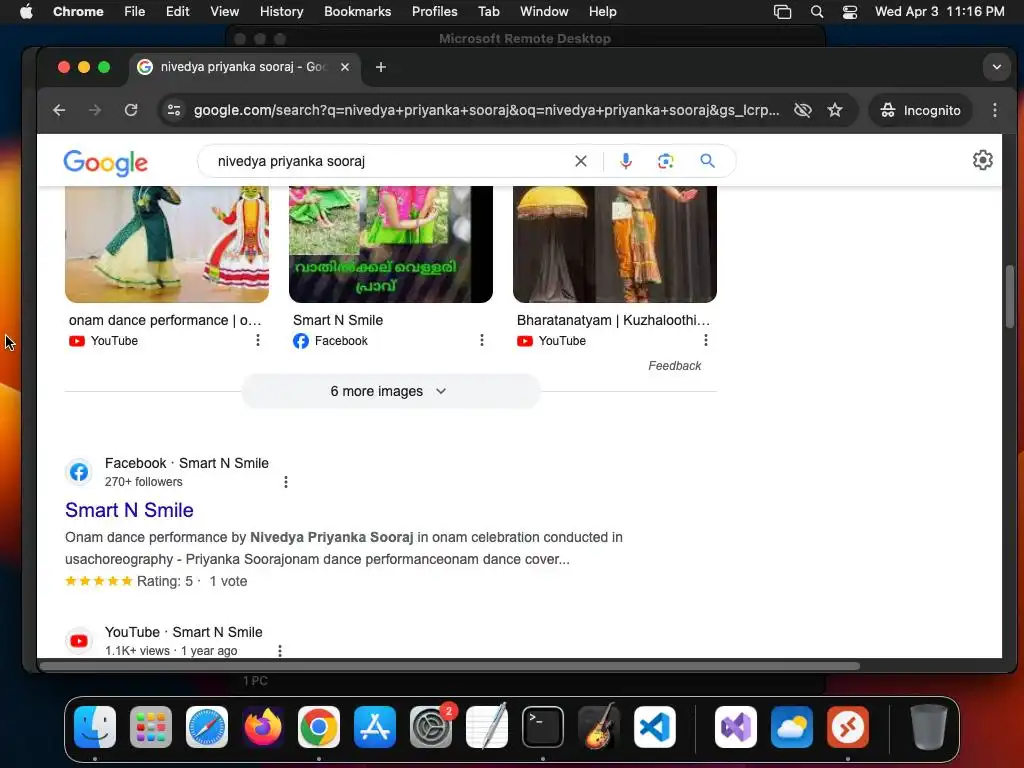This screenshot has width=1024, height=768.
Task: Open the tab search dropdown arrow
Action: pyautogui.click(x=997, y=67)
